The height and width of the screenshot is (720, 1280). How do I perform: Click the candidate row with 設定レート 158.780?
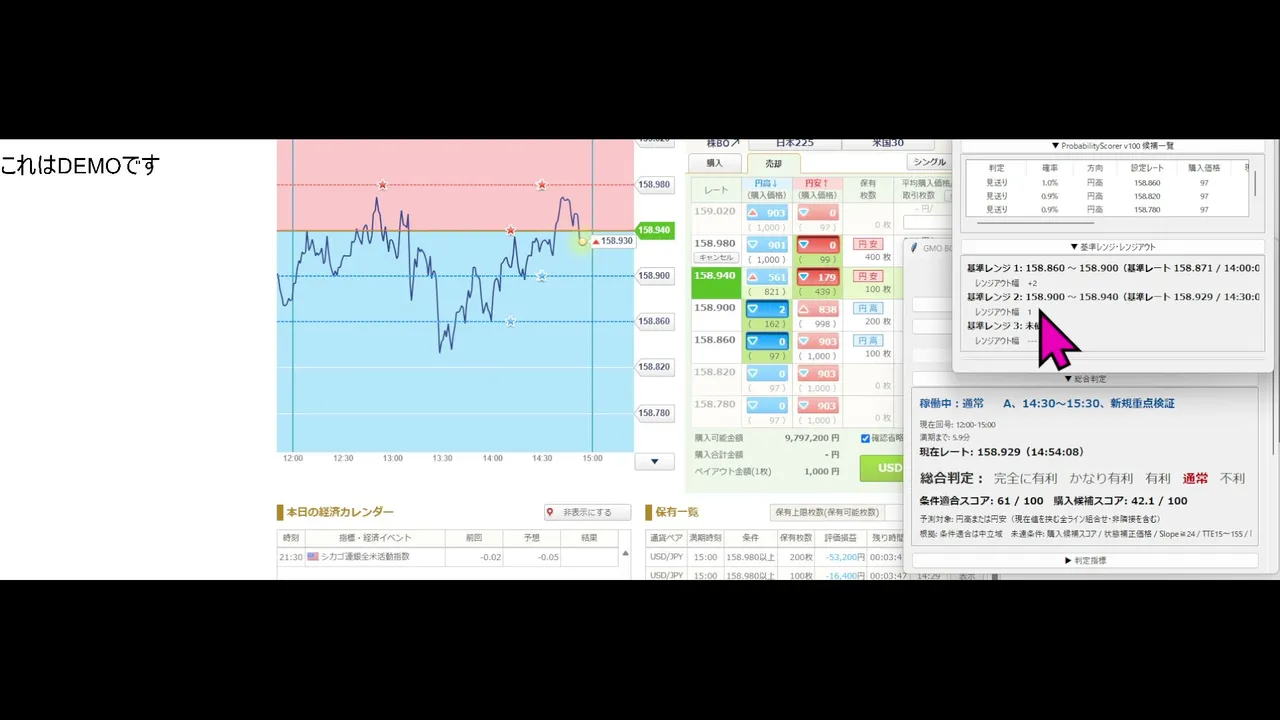tap(1105, 209)
